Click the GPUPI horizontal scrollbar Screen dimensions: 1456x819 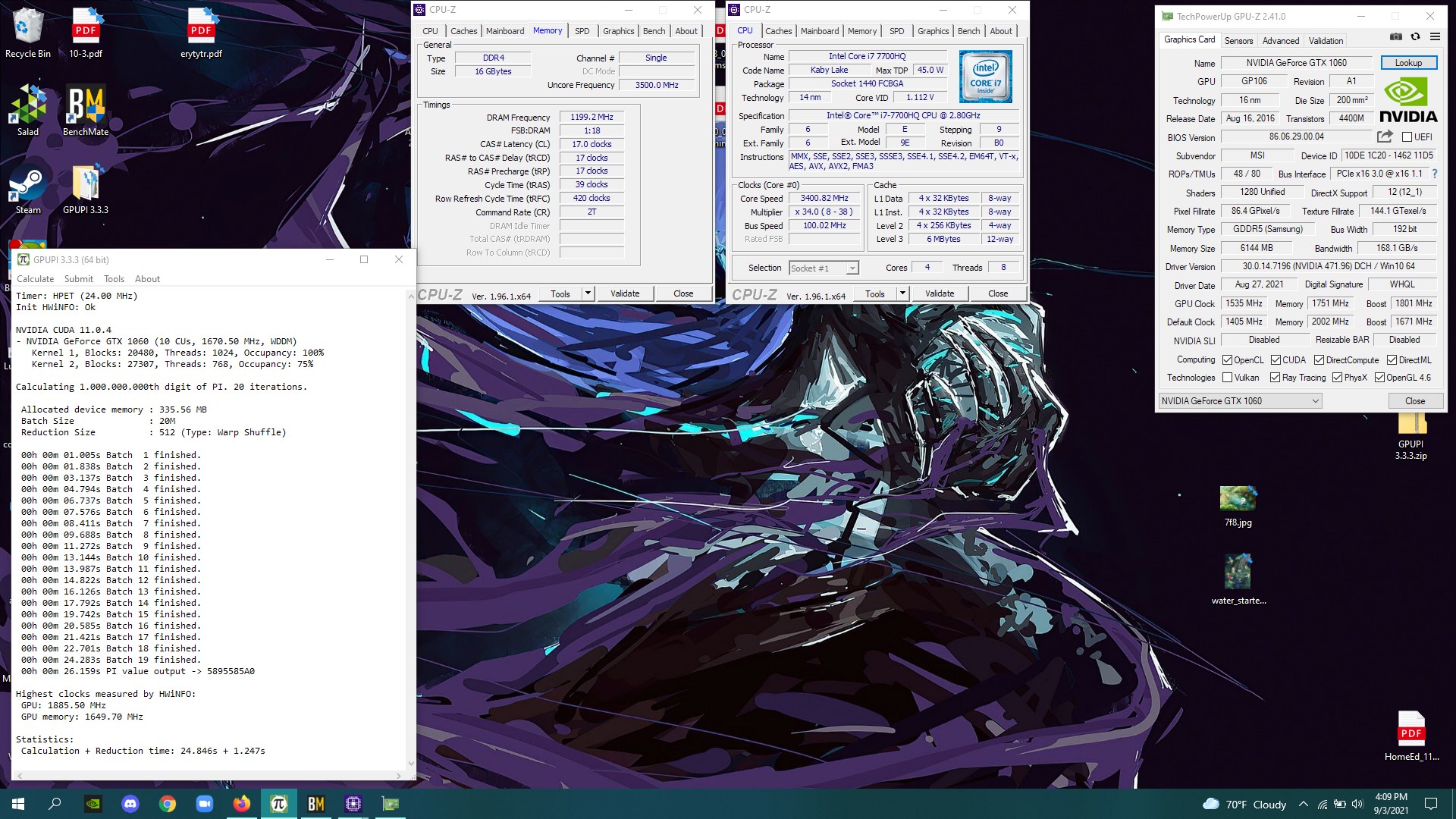click(209, 775)
